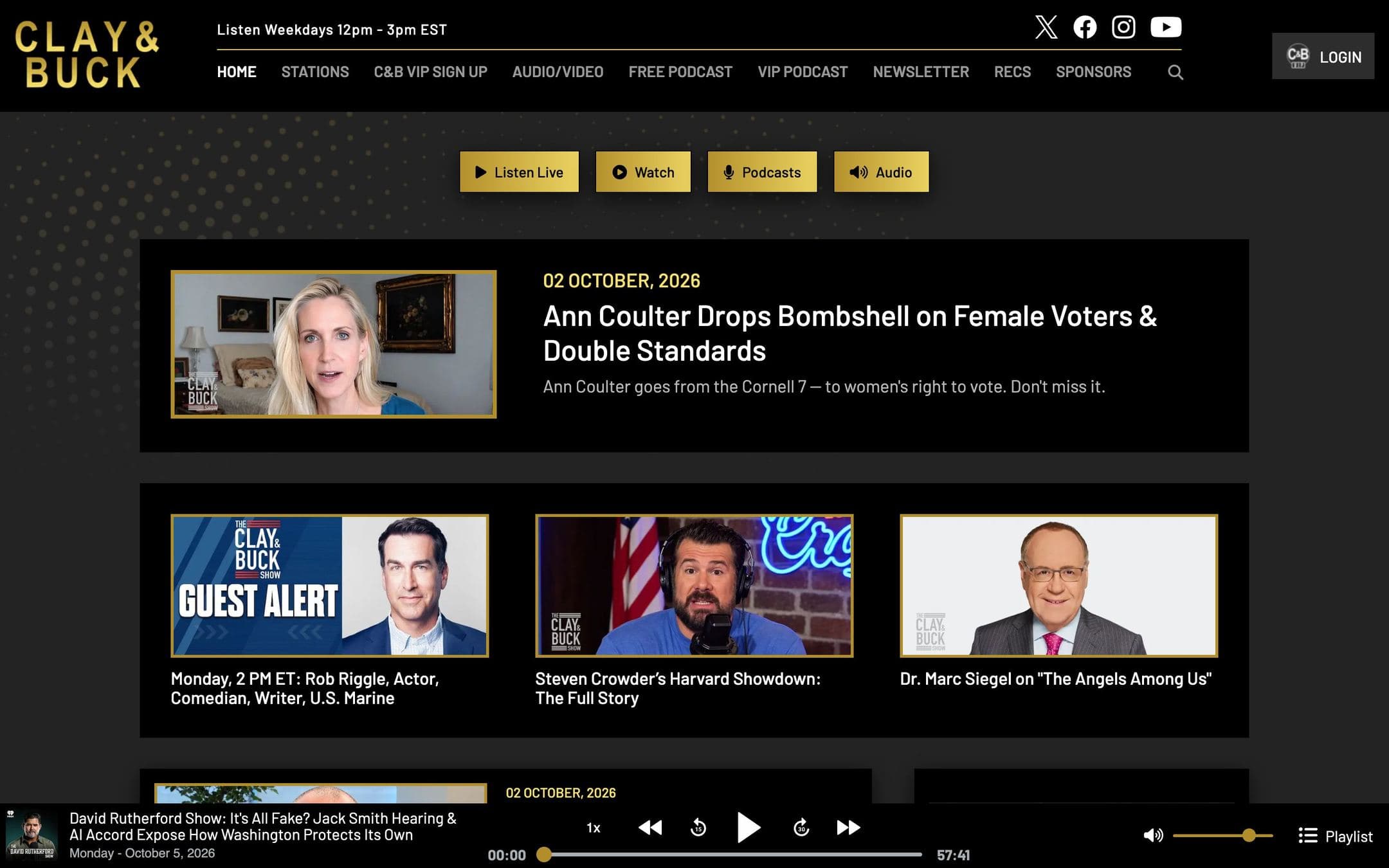
Task: Skip forward 30 seconds in the player
Action: point(801,827)
